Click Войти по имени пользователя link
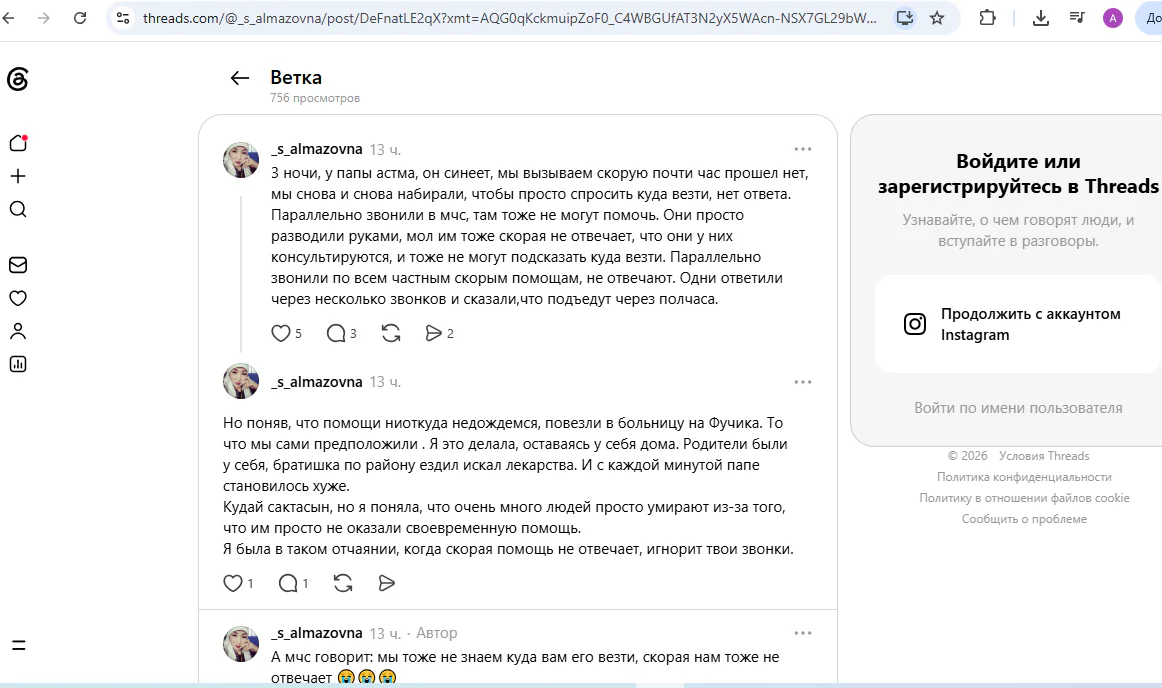 [1017, 408]
